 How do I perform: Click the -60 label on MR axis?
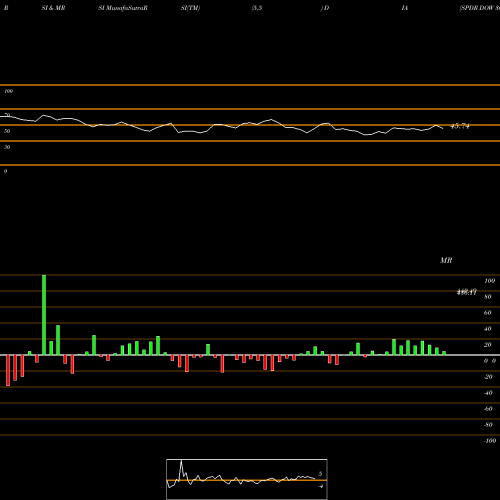pyautogui.click(x=488, y=409)
